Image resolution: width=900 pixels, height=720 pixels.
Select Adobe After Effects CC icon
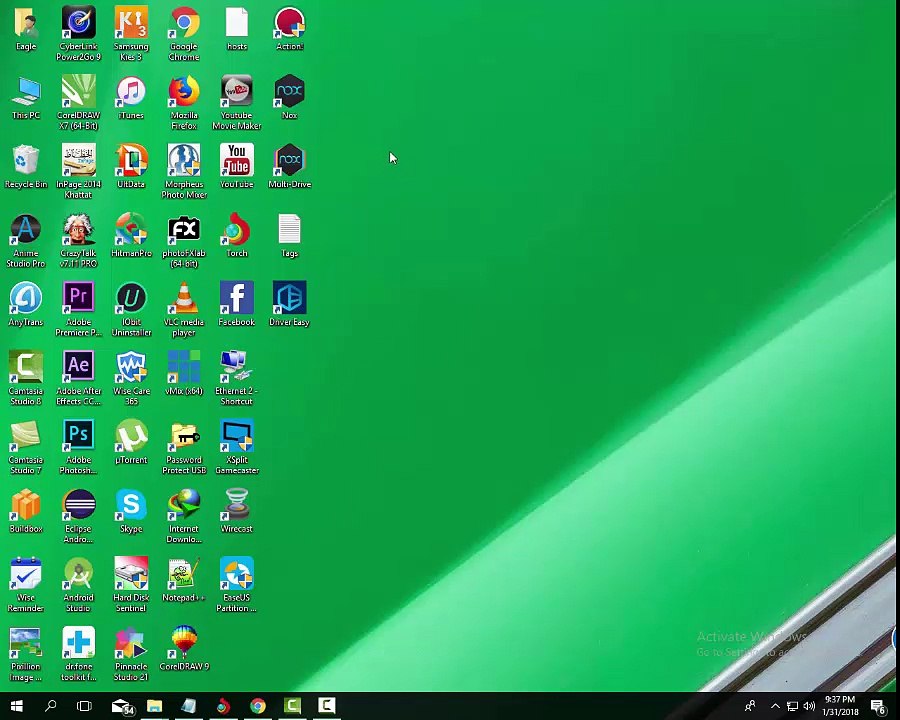click(79, 367)
